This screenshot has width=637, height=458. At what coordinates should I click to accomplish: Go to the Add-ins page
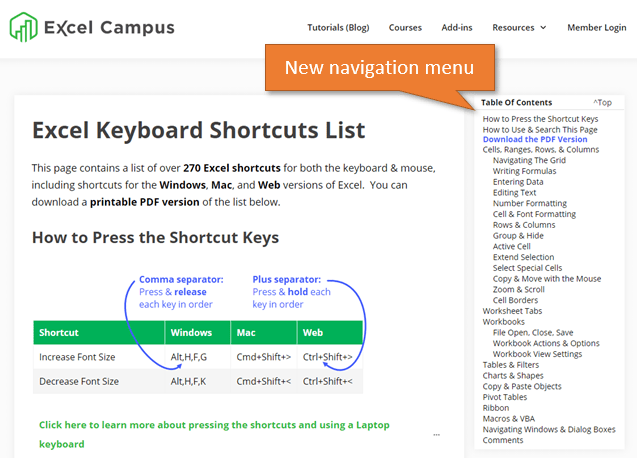click(x=458, y=28)
